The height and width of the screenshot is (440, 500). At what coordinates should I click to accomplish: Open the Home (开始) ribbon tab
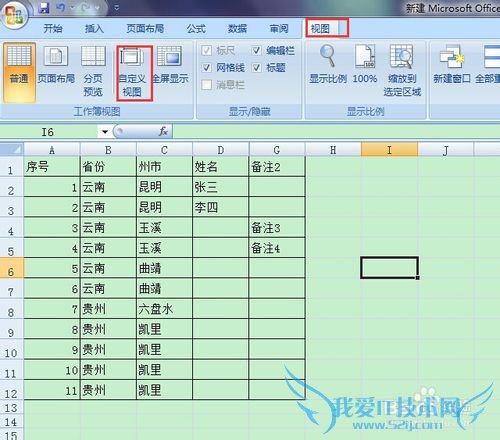click(53, 29)
